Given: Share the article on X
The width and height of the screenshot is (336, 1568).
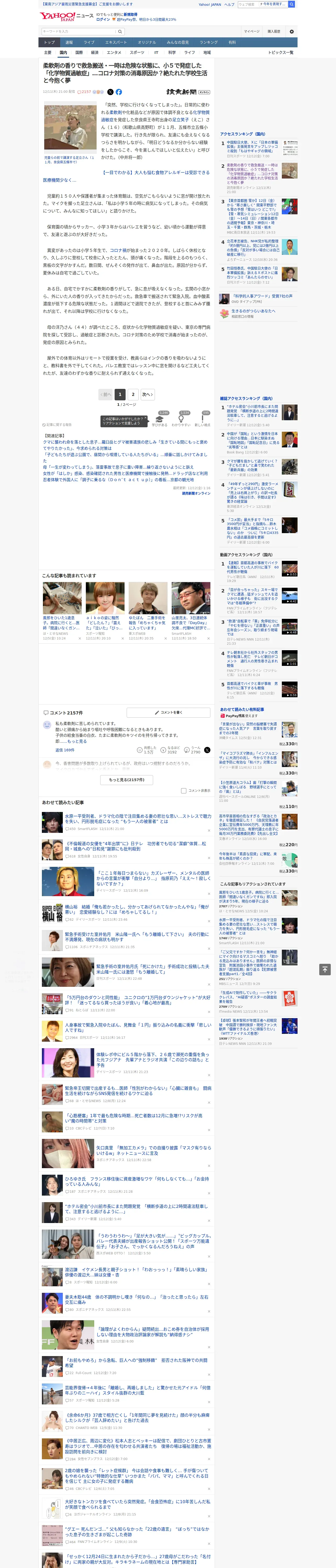Looking at the screenshot, I should tap(110, 92).
